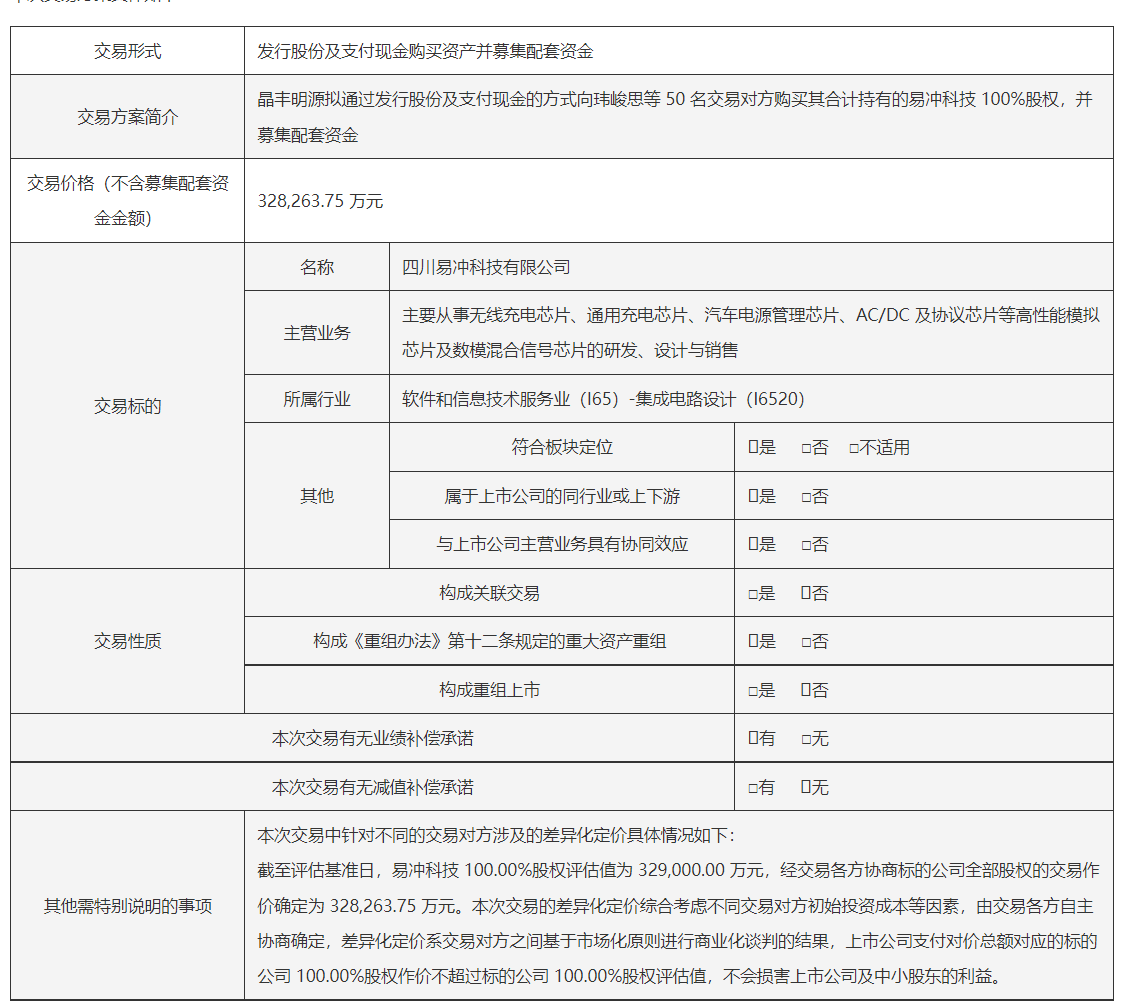Check 是 for 符合板块定位
The height and width of the screenshot is (1007, 1128).
[x=752, y=447]
